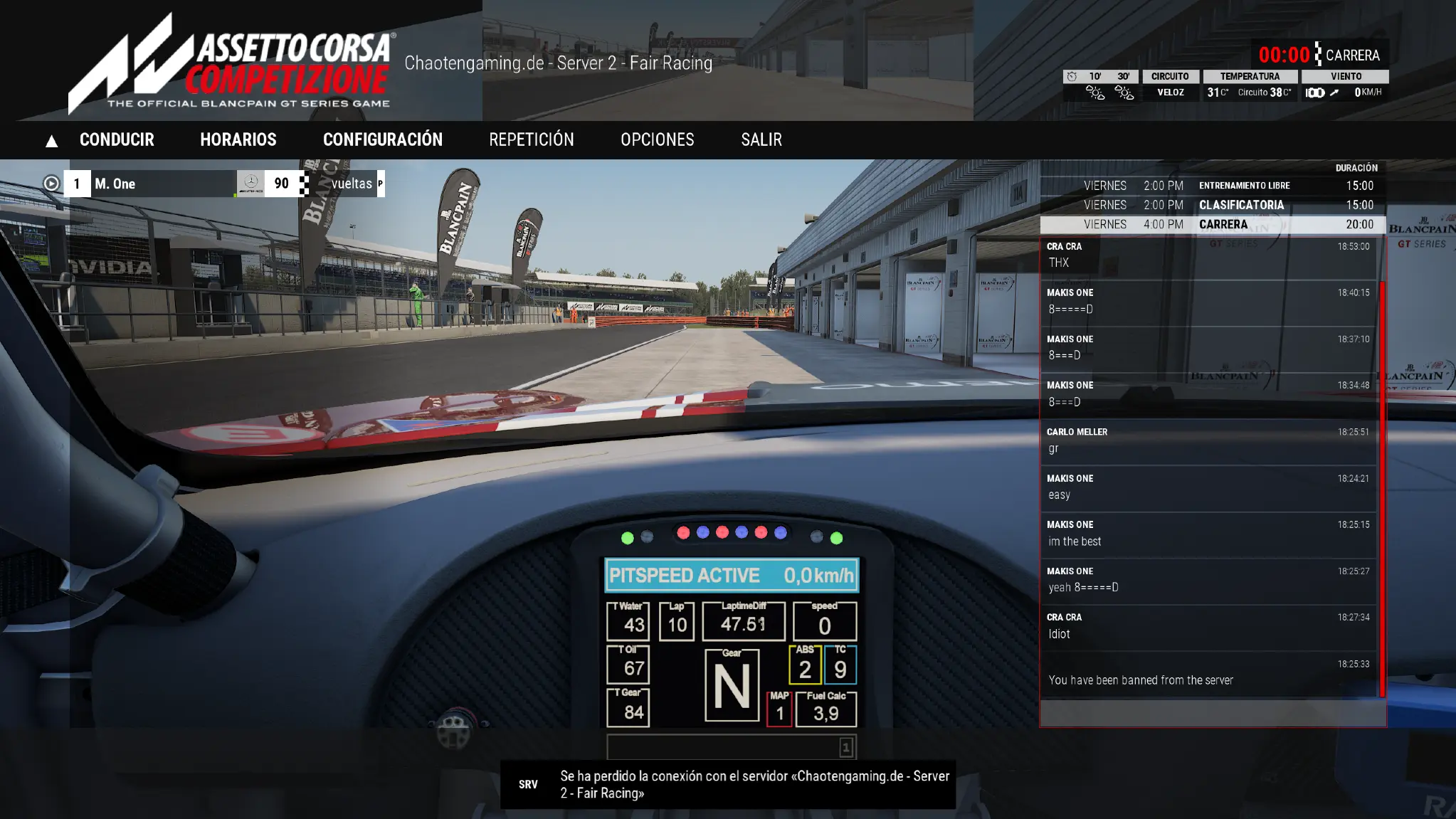Click the Lap counter on dashboard

[677, 621]
